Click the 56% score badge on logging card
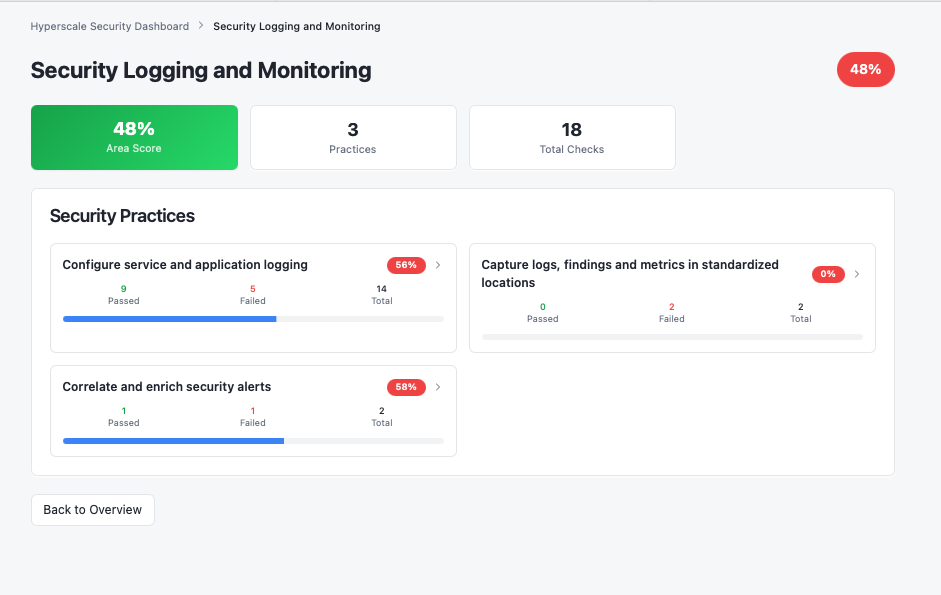Viewport: 941px width, 595px height. coord(405,265)
